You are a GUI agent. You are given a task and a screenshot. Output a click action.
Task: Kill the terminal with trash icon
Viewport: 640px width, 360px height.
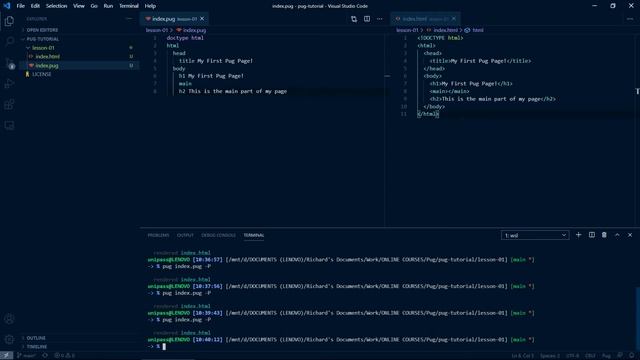click(604, 235)
